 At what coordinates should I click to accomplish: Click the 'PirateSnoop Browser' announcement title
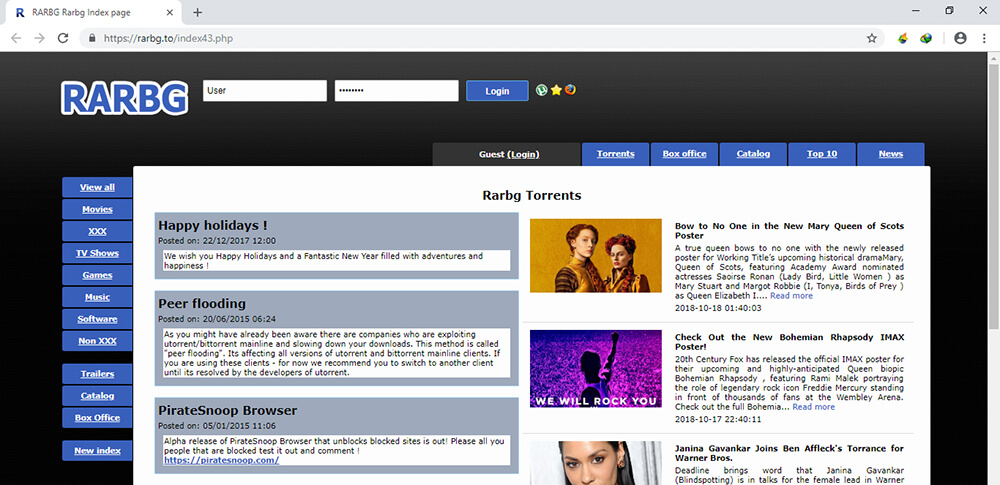[228, 410]
